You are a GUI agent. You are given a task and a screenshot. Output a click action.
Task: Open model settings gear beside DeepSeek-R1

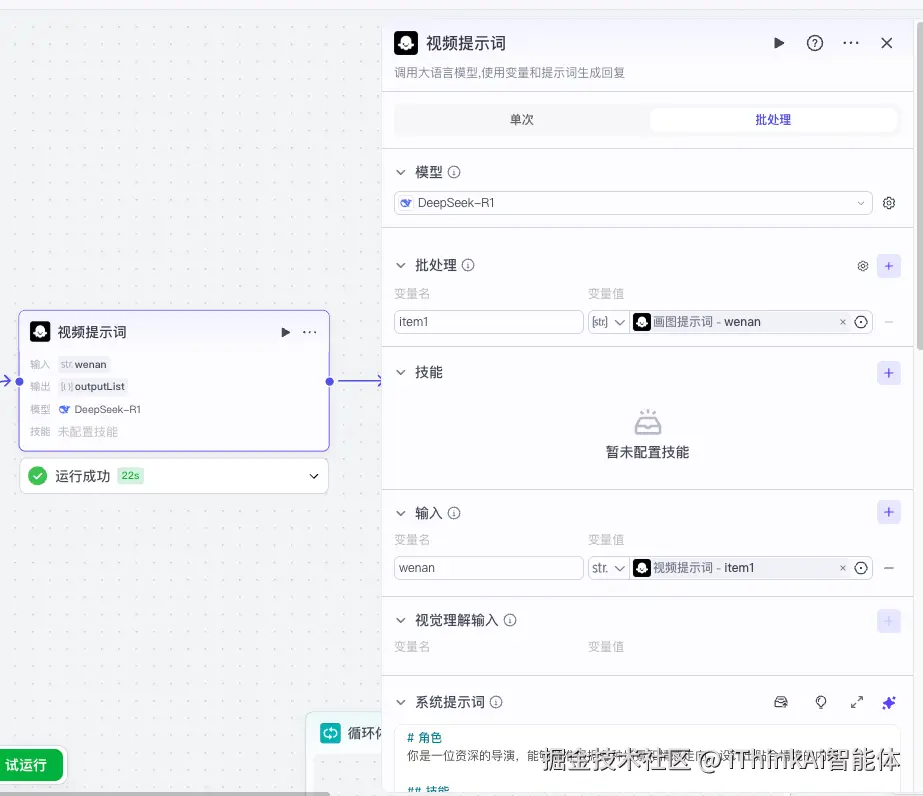click(888, 202)
